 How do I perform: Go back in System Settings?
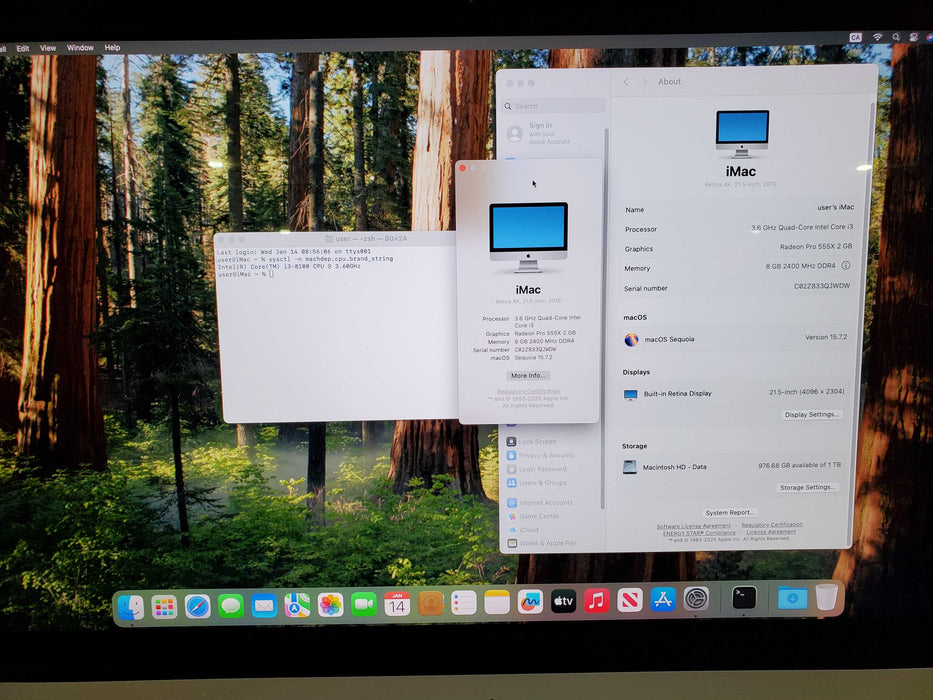pos(626,82)
